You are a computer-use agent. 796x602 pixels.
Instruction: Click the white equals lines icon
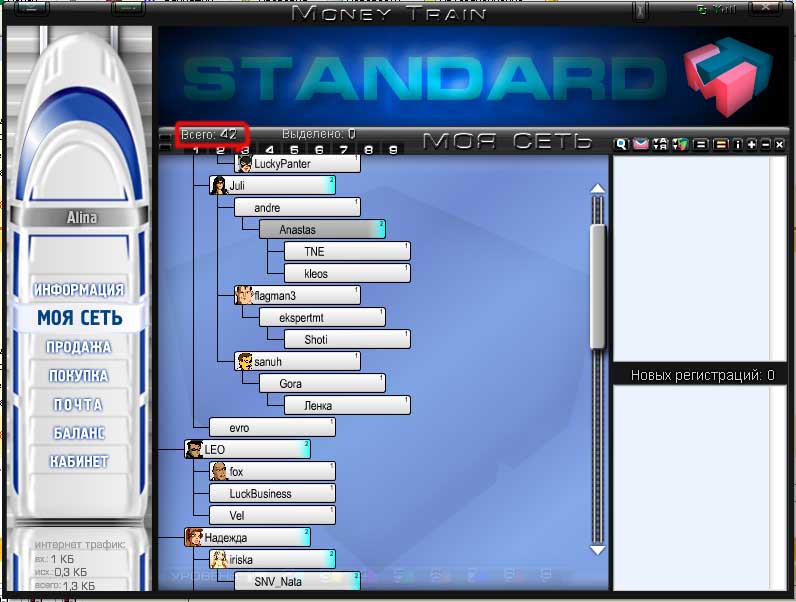pyautogui.click(x=701, y=144)
